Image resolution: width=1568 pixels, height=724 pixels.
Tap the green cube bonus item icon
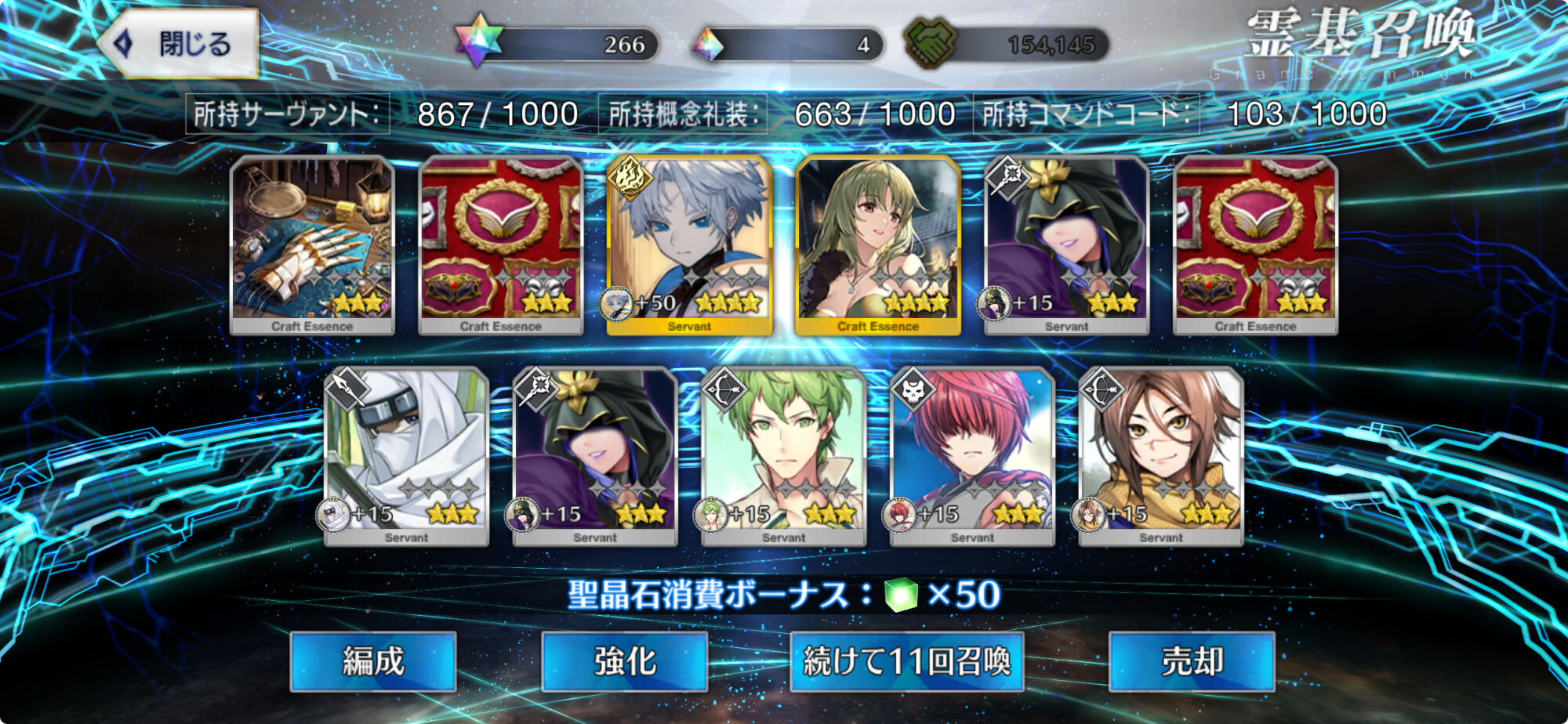click(x=901, y=595)
